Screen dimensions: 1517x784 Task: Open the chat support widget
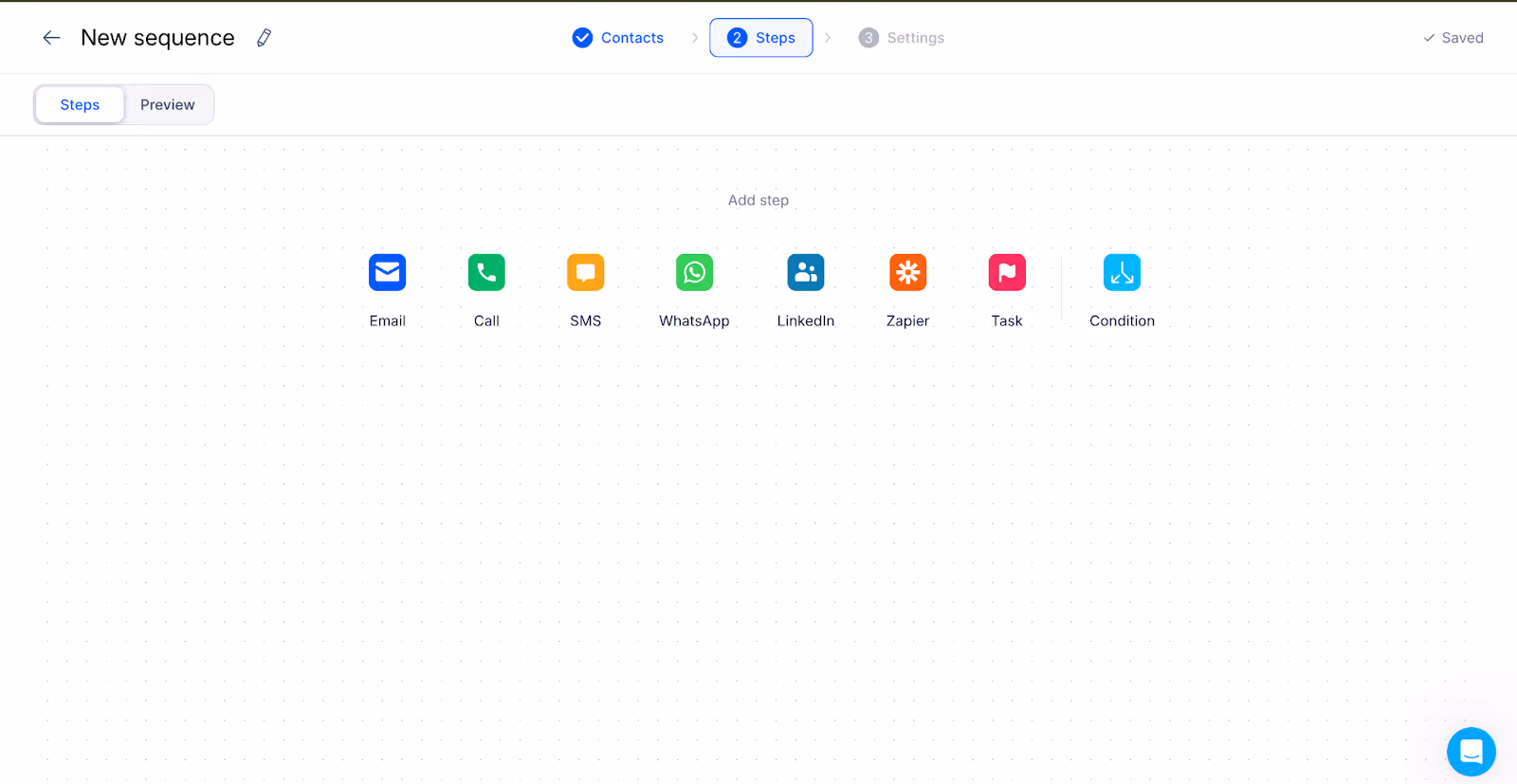coord(1471,752)
